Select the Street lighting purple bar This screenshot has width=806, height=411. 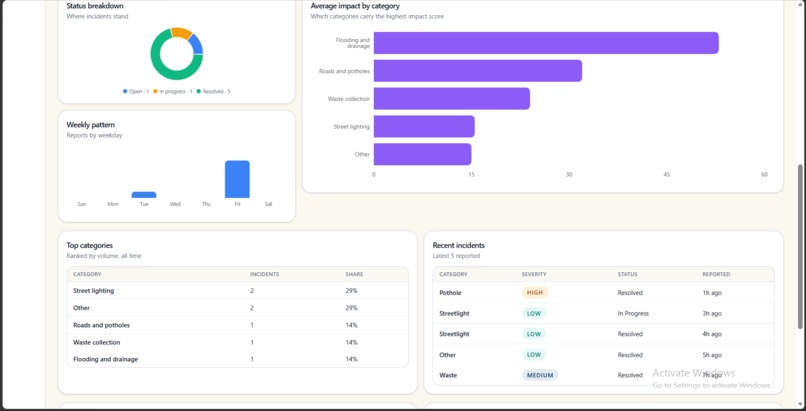coord(424,126)
